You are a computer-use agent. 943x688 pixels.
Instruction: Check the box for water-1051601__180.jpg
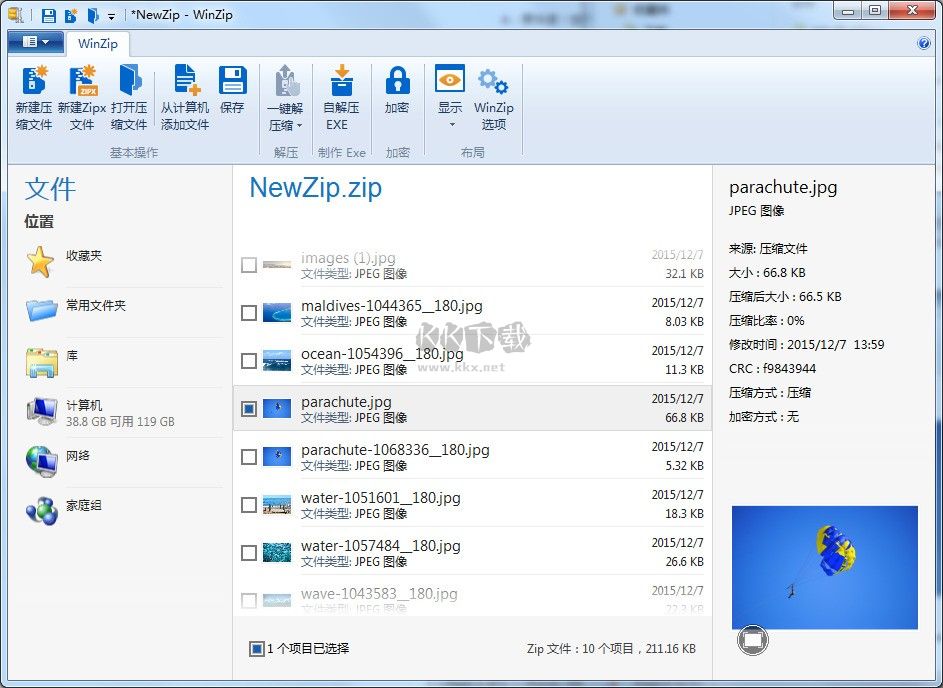248,505
